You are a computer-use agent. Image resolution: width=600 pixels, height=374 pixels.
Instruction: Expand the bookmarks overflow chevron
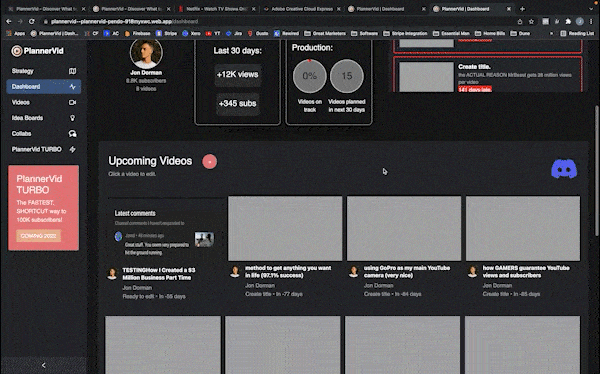pyautogui.click(x=551, y=34)
